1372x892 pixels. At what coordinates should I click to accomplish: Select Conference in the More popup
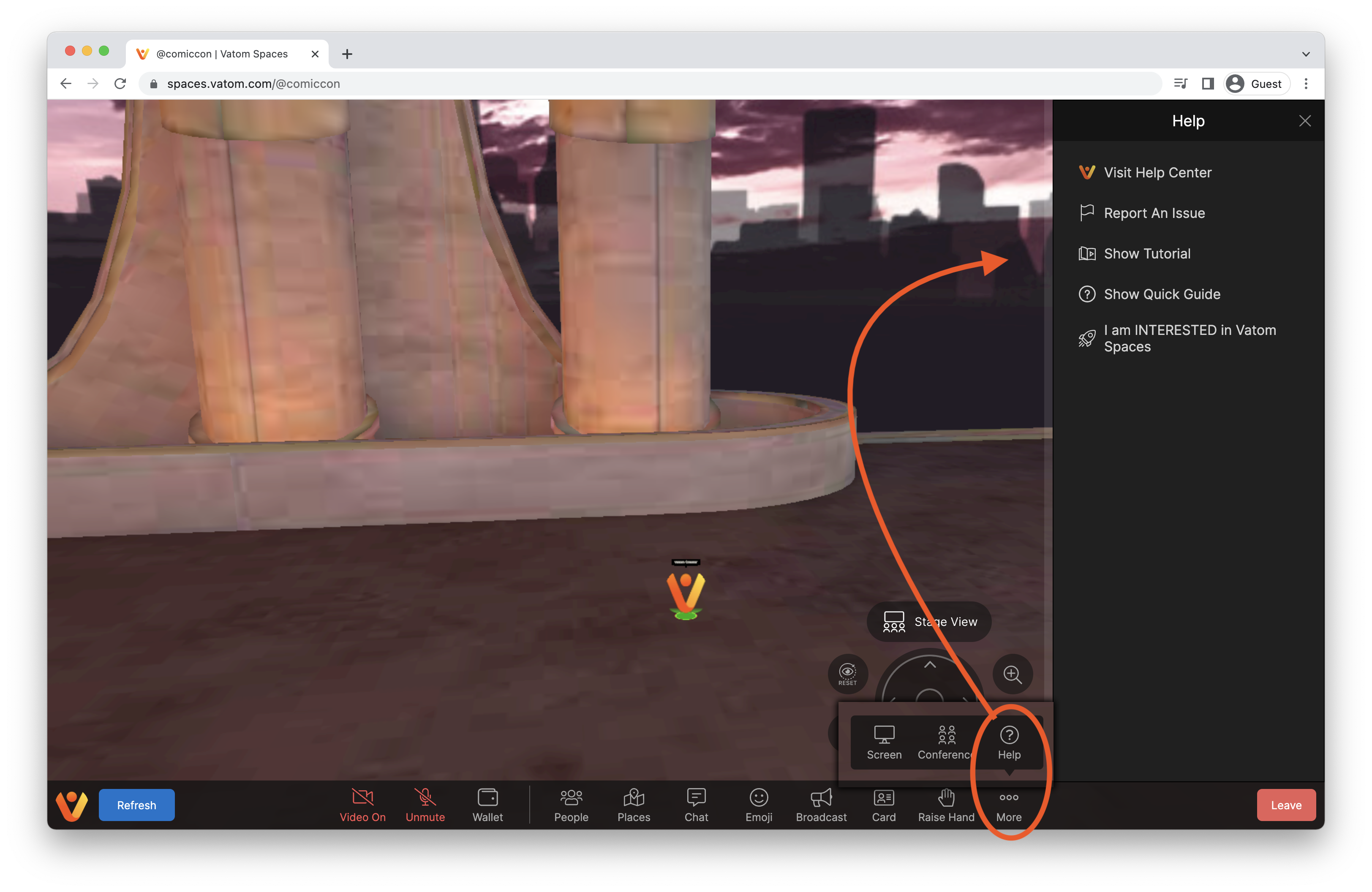(x=946, y=742)
